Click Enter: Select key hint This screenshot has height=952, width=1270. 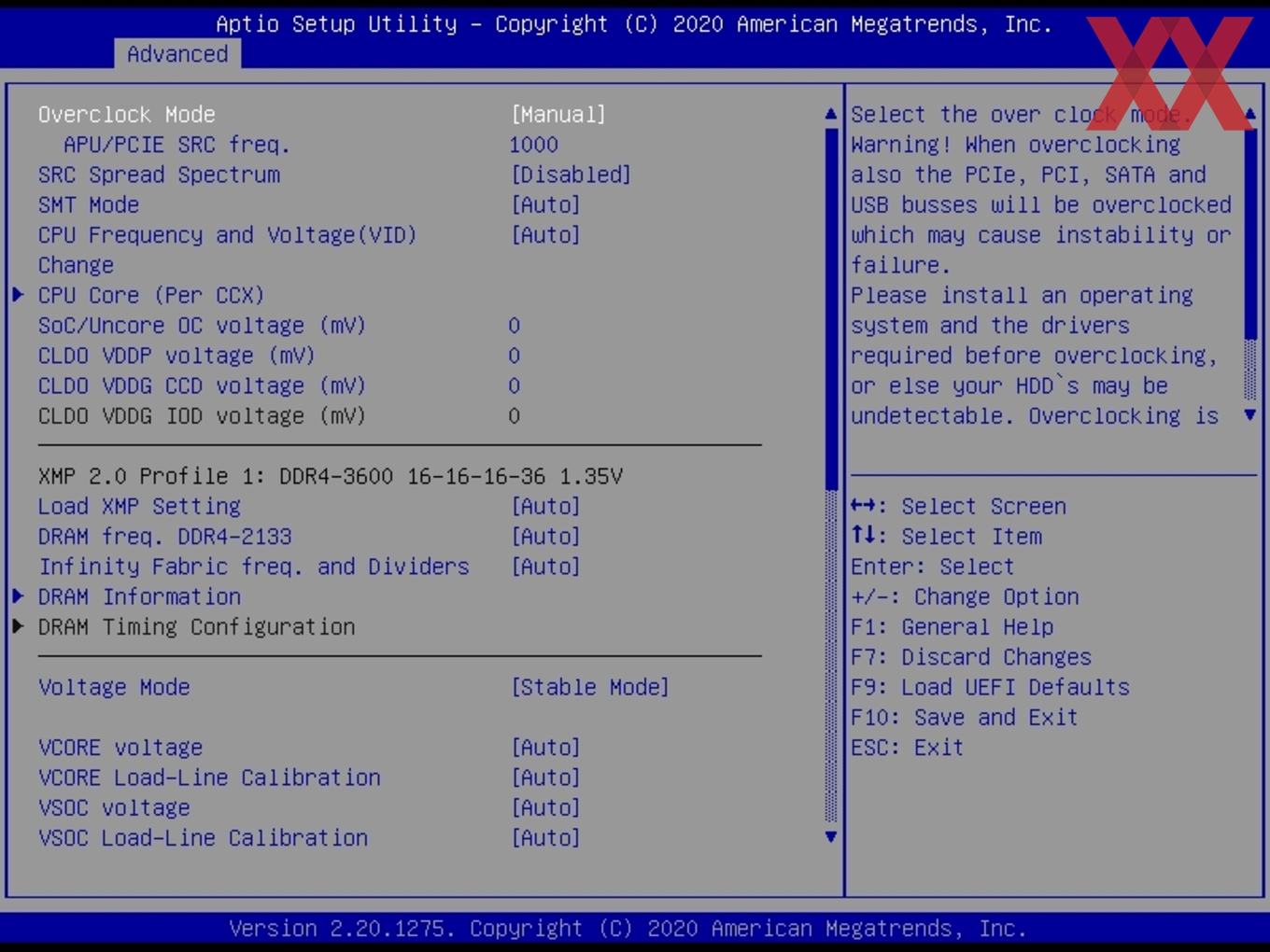click(933, 567)
